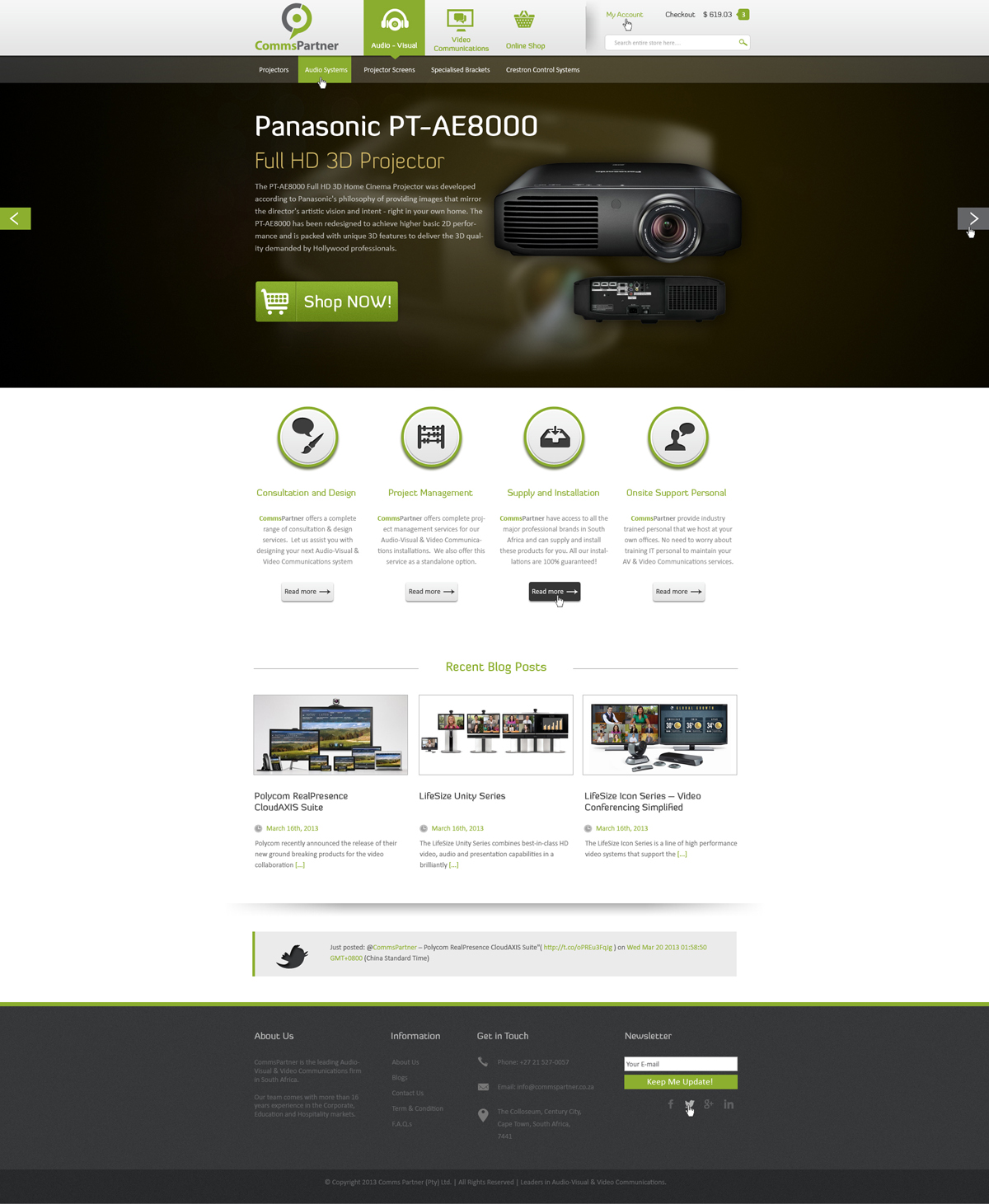
Task: Open the Online Shop tab
Action: tap(525, 30)
